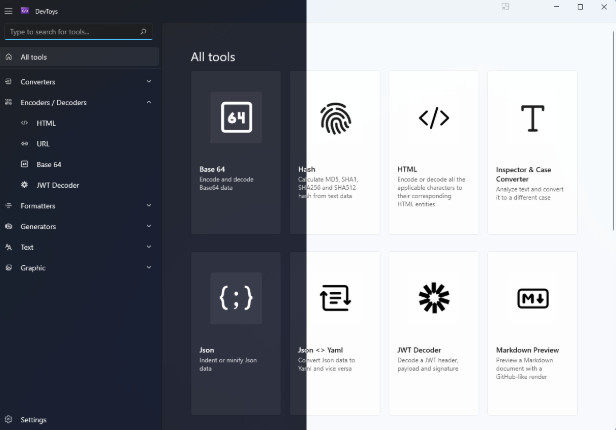Click the Settings gear icon

point(8,419)
